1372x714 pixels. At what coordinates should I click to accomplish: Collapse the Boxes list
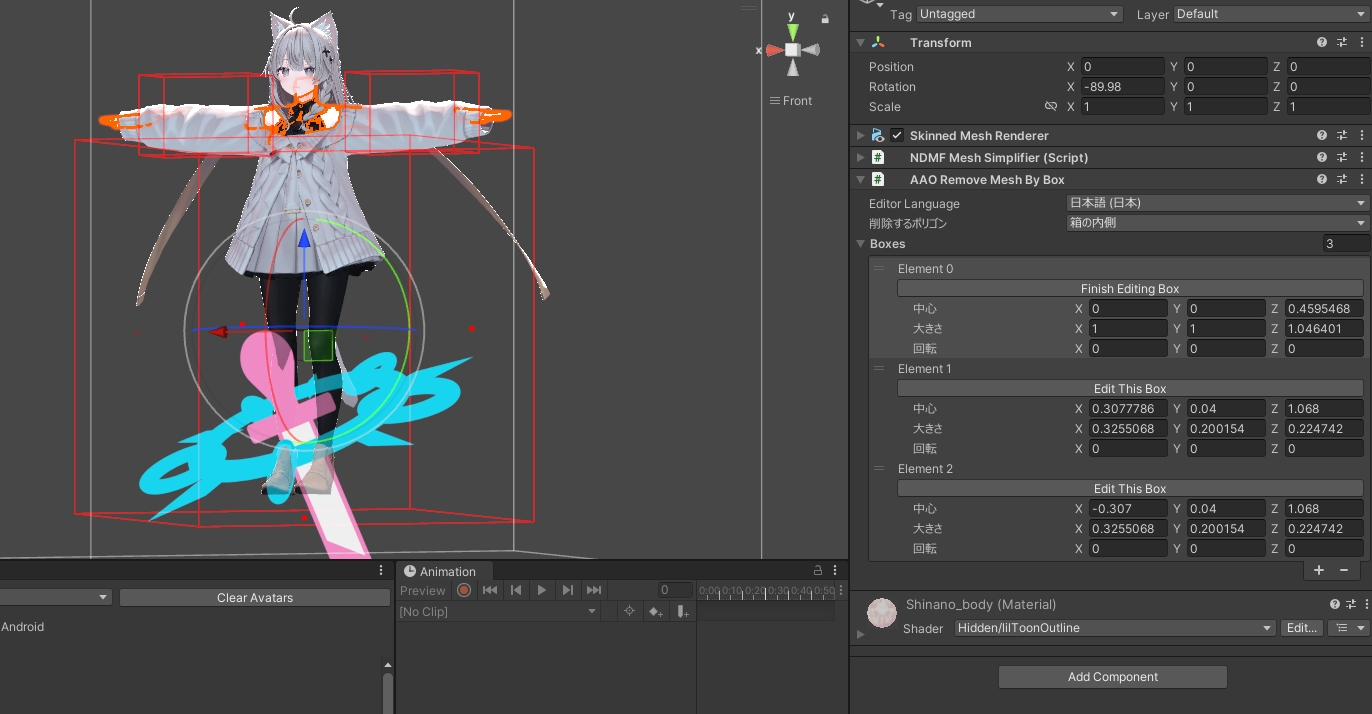[860, 243]
